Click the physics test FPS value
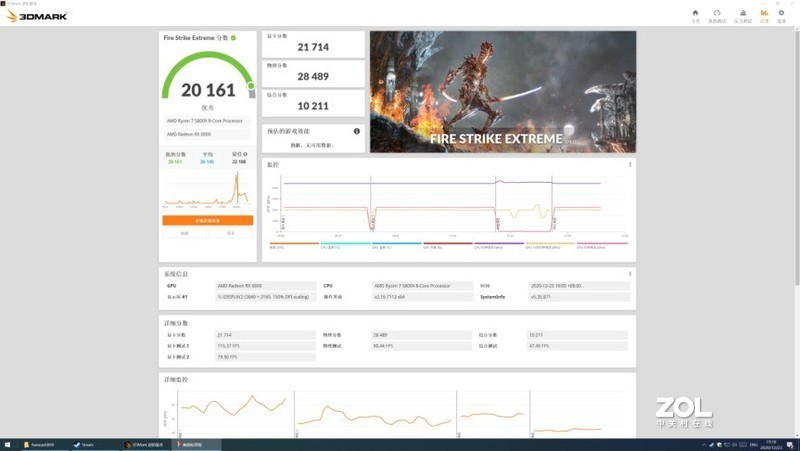Viewport: 800px width, 451px height. 421,346
